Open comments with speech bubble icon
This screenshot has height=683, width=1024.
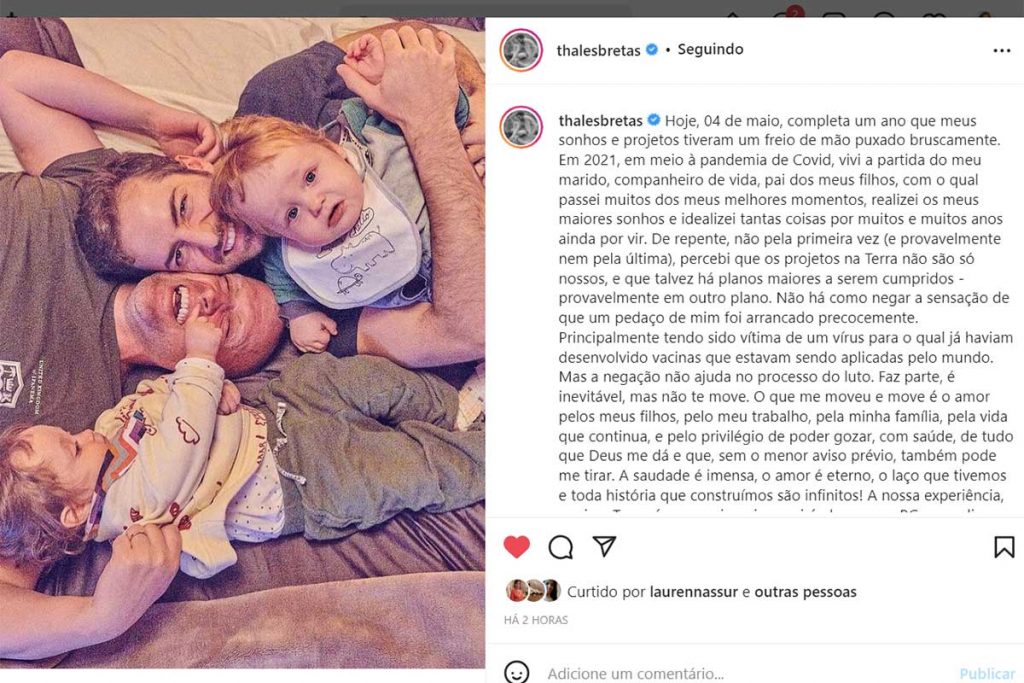click(560, 547)
